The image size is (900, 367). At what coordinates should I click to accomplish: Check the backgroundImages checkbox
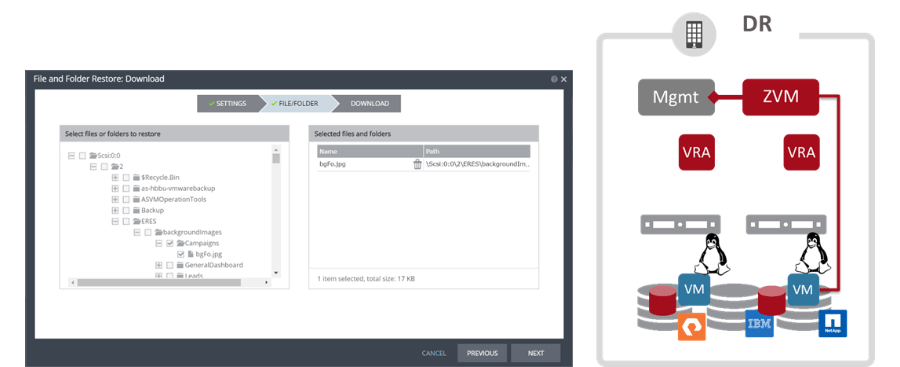(x=148, y=232)
